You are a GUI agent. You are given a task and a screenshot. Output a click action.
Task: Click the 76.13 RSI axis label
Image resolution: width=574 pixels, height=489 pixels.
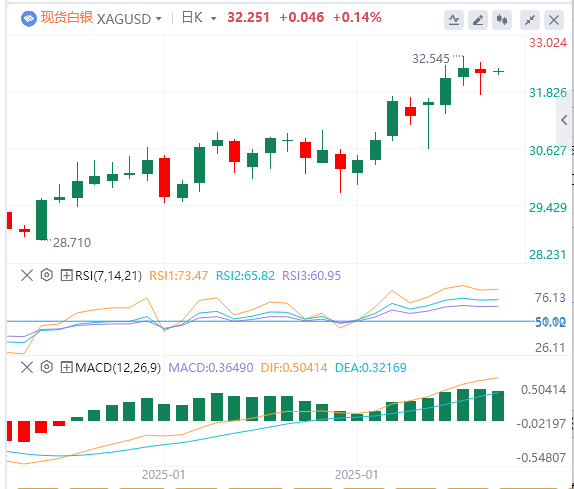[x=550, y=298]
